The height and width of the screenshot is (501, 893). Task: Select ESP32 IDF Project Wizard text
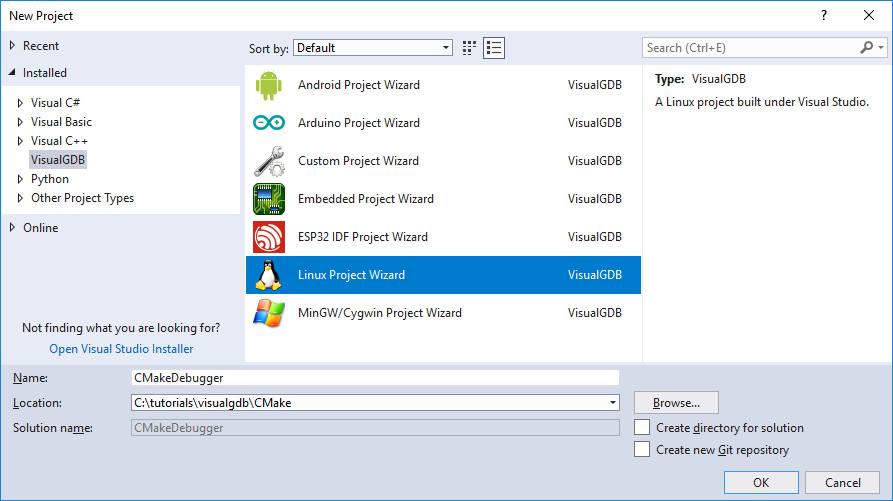pos(363,237)
